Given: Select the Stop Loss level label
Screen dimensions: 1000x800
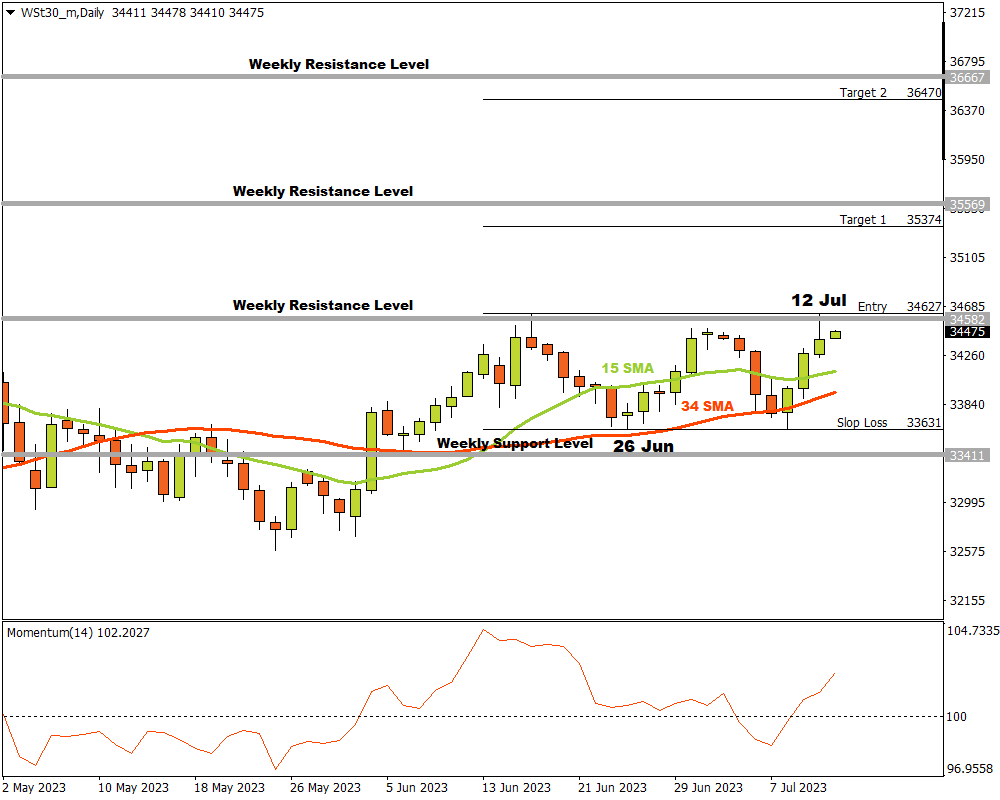Looking at the screenshot, I should tap(862, 423).
